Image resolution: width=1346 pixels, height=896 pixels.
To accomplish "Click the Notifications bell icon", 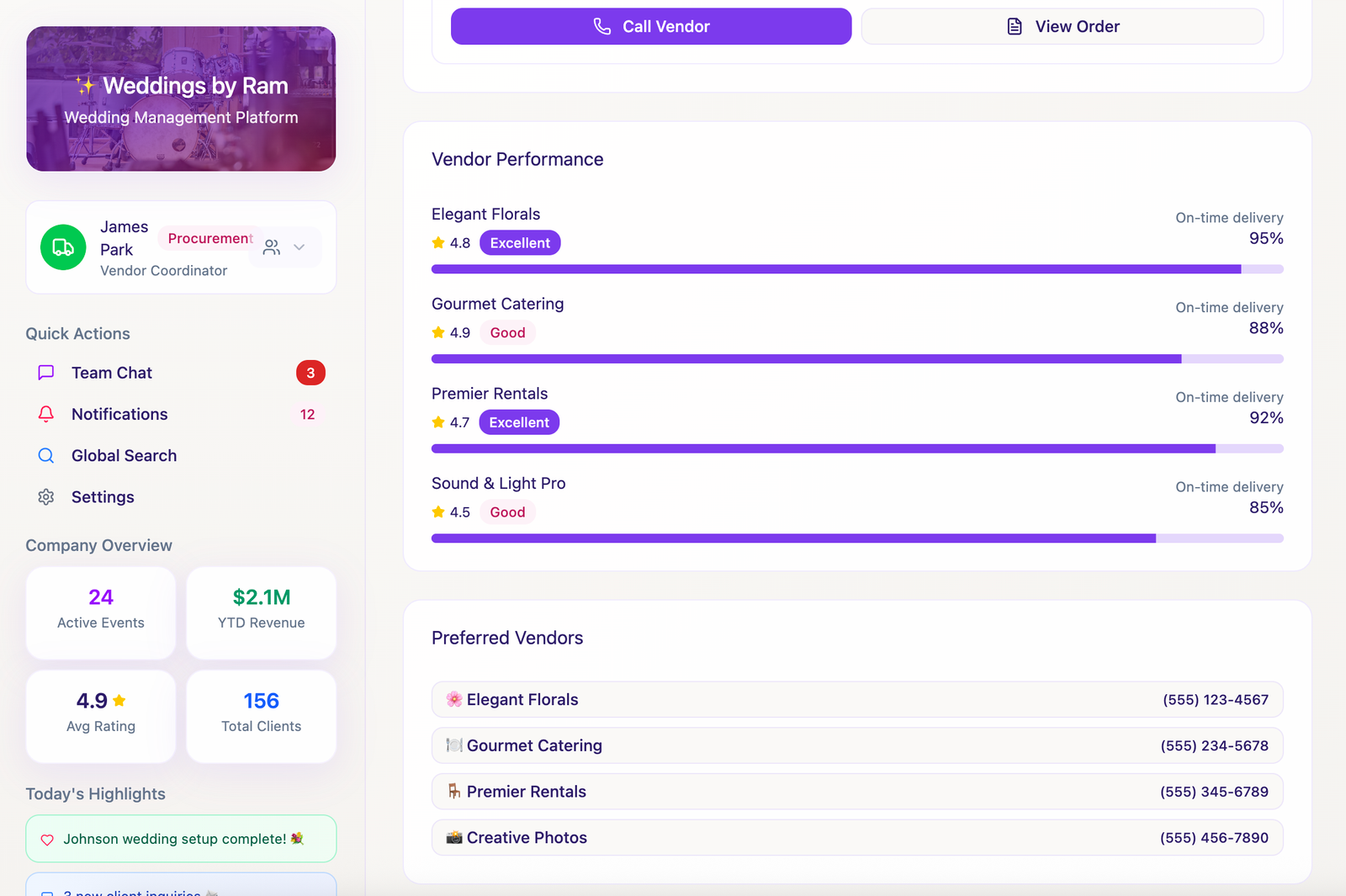I will click(46, 414).
